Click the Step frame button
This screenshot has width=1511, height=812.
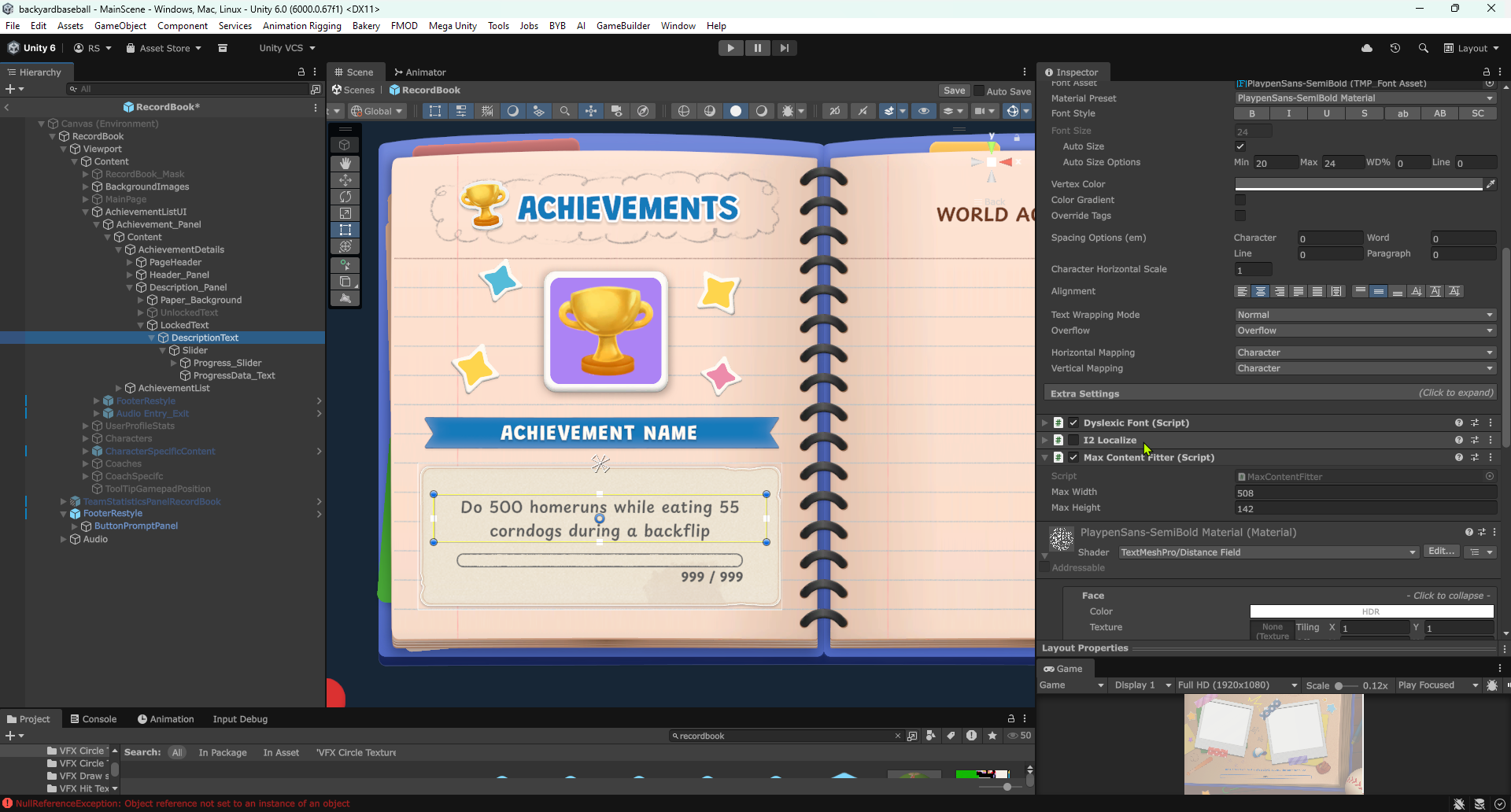(785, 48)
